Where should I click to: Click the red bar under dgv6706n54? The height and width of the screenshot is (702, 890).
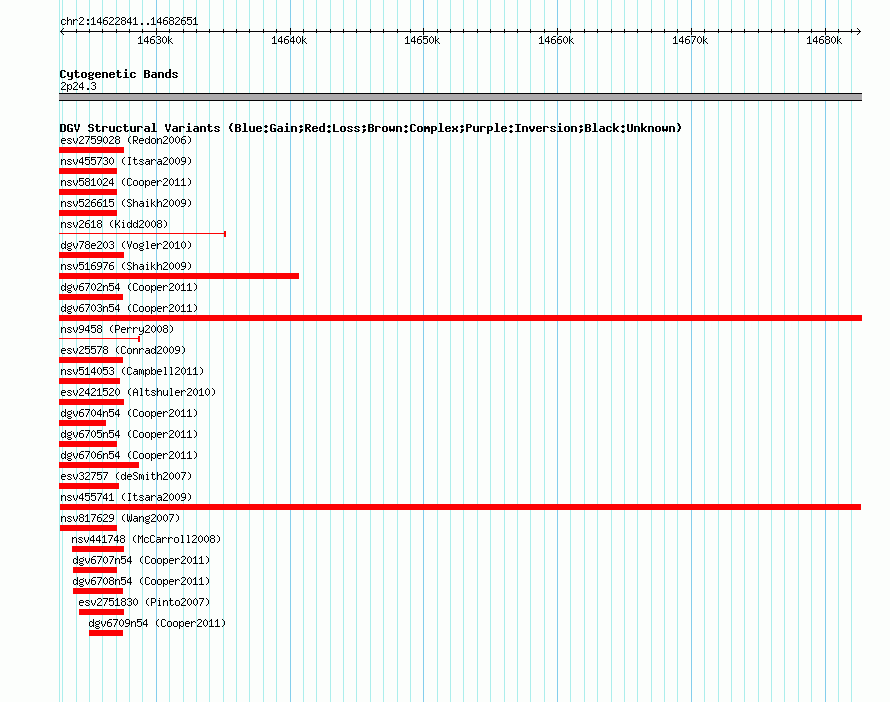[99, 465]
